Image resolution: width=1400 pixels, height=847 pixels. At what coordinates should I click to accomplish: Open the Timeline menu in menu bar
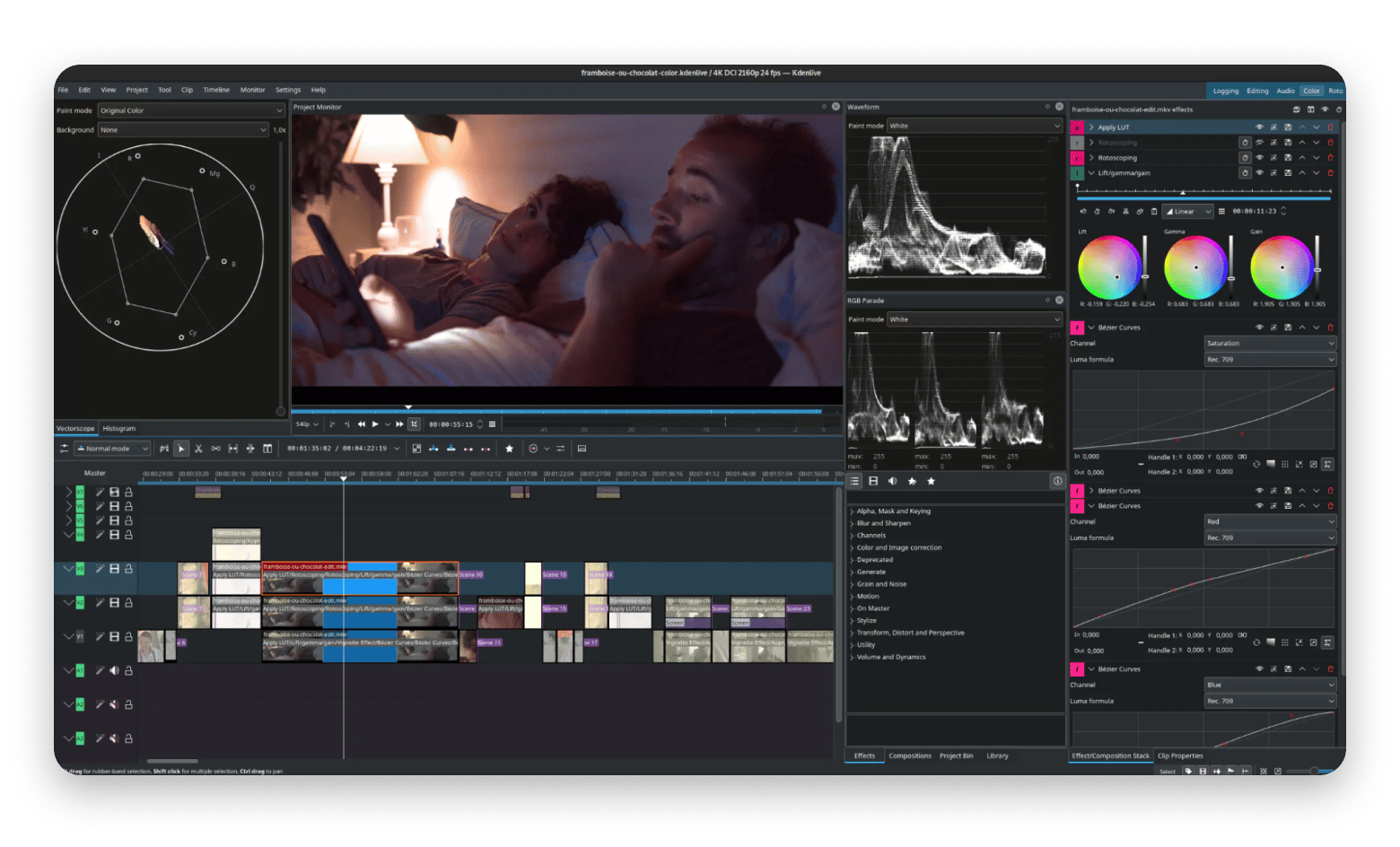(x=215, y=90)
